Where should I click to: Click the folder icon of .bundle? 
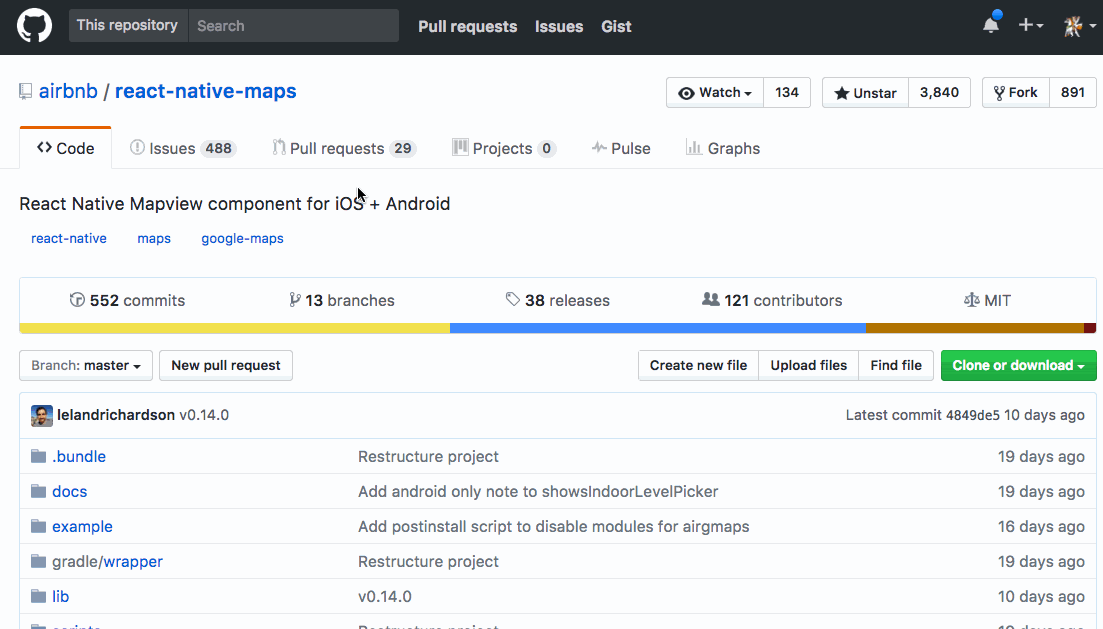tap(39, 456)
